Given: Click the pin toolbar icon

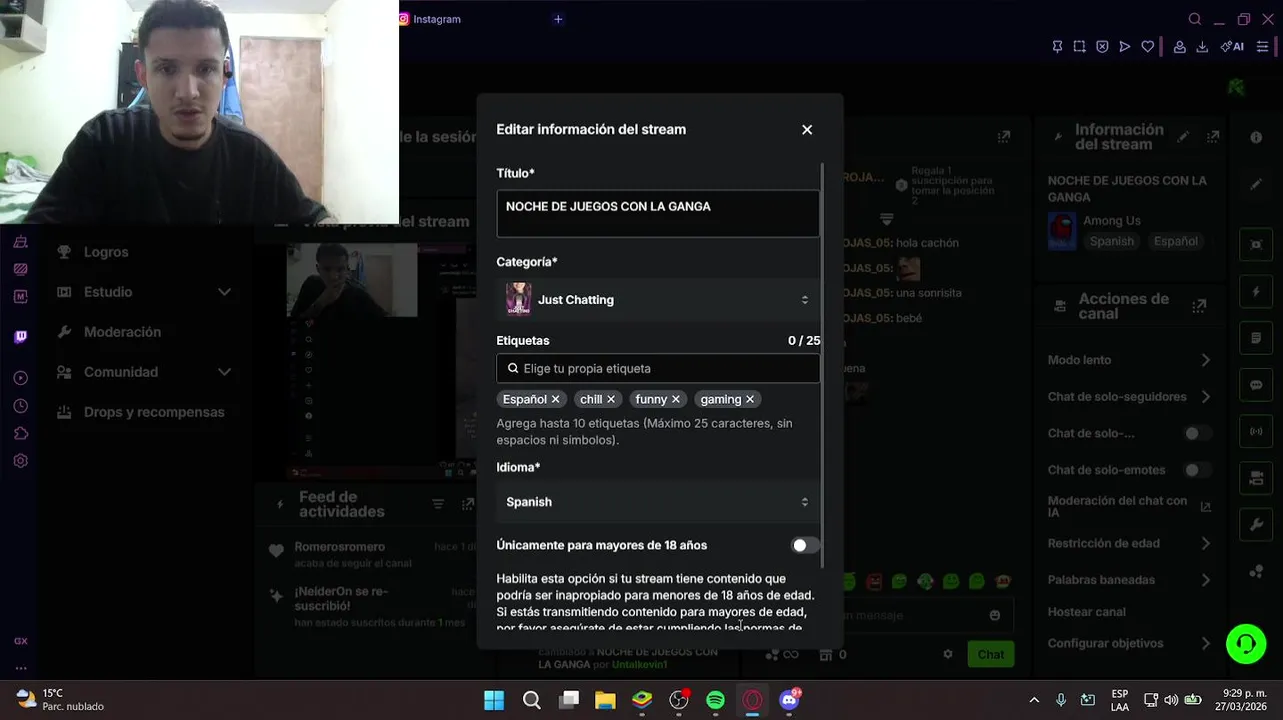Looking at the screenshot, I should point(1057,47).
